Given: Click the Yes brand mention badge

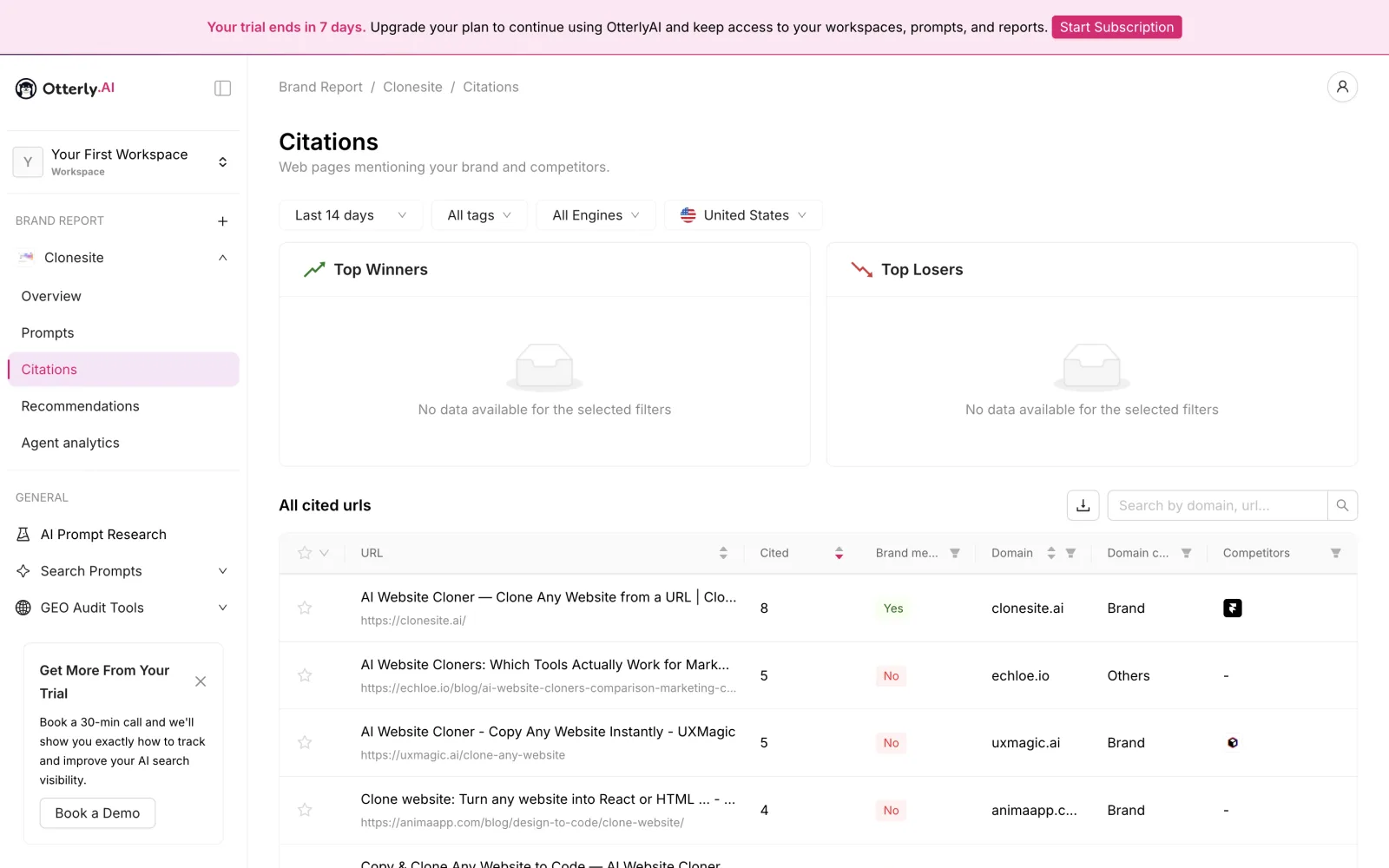Looking at the screenshot, I should click(893, 608).
